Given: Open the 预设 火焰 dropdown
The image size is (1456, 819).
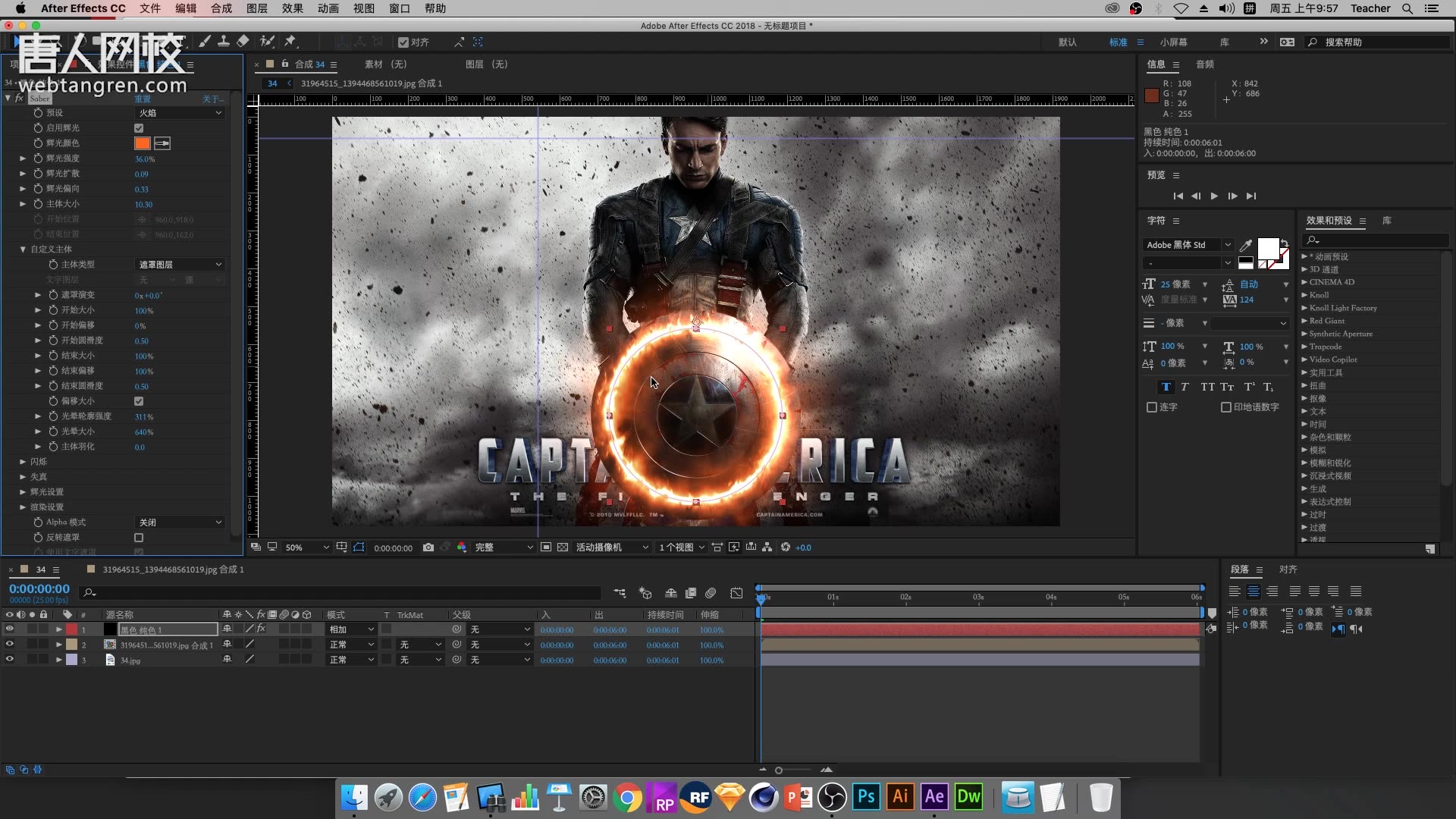Looking at the screenshot, I should (180, 113).
